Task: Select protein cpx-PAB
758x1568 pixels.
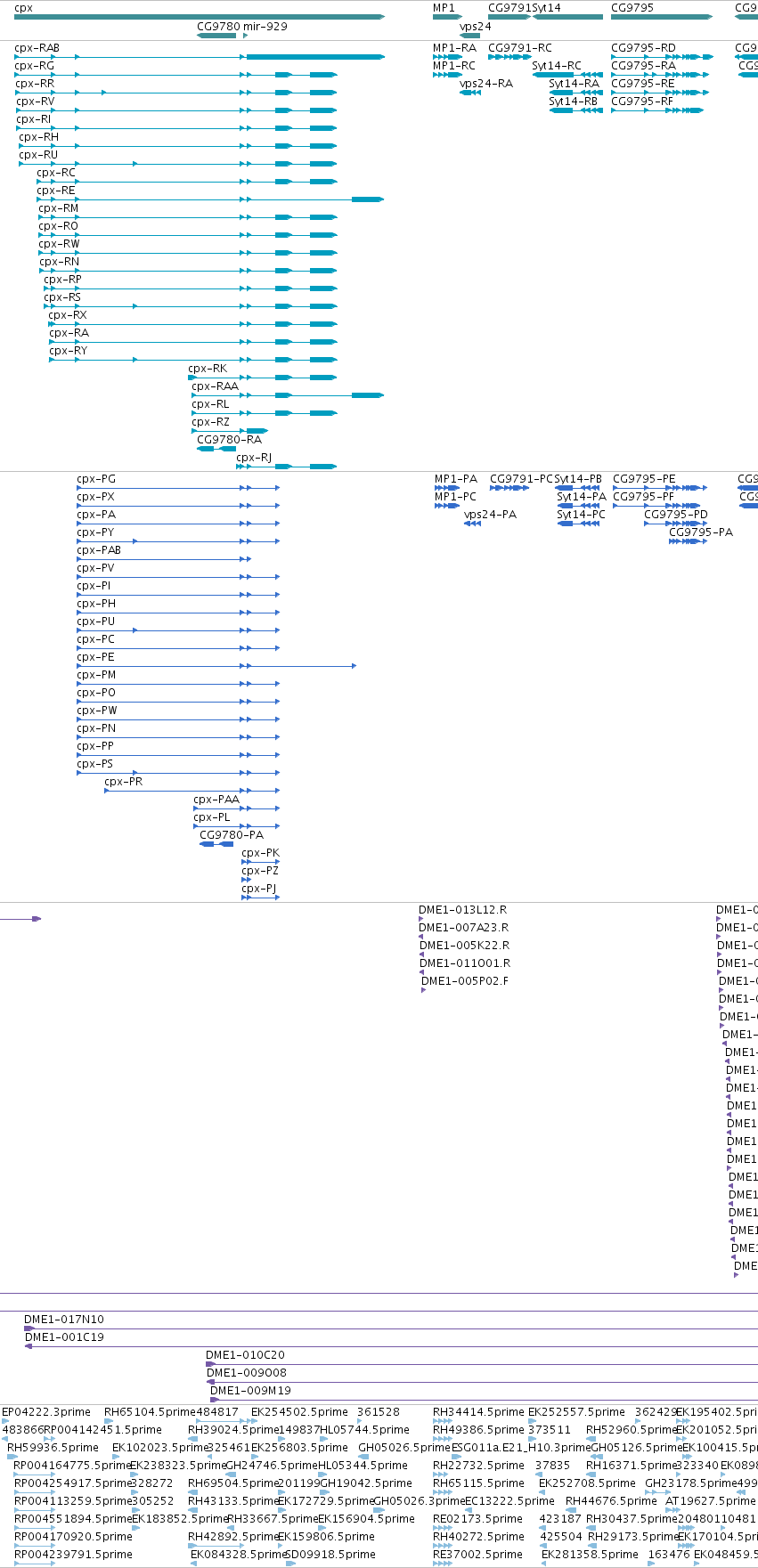Action: tap(99, 550)
